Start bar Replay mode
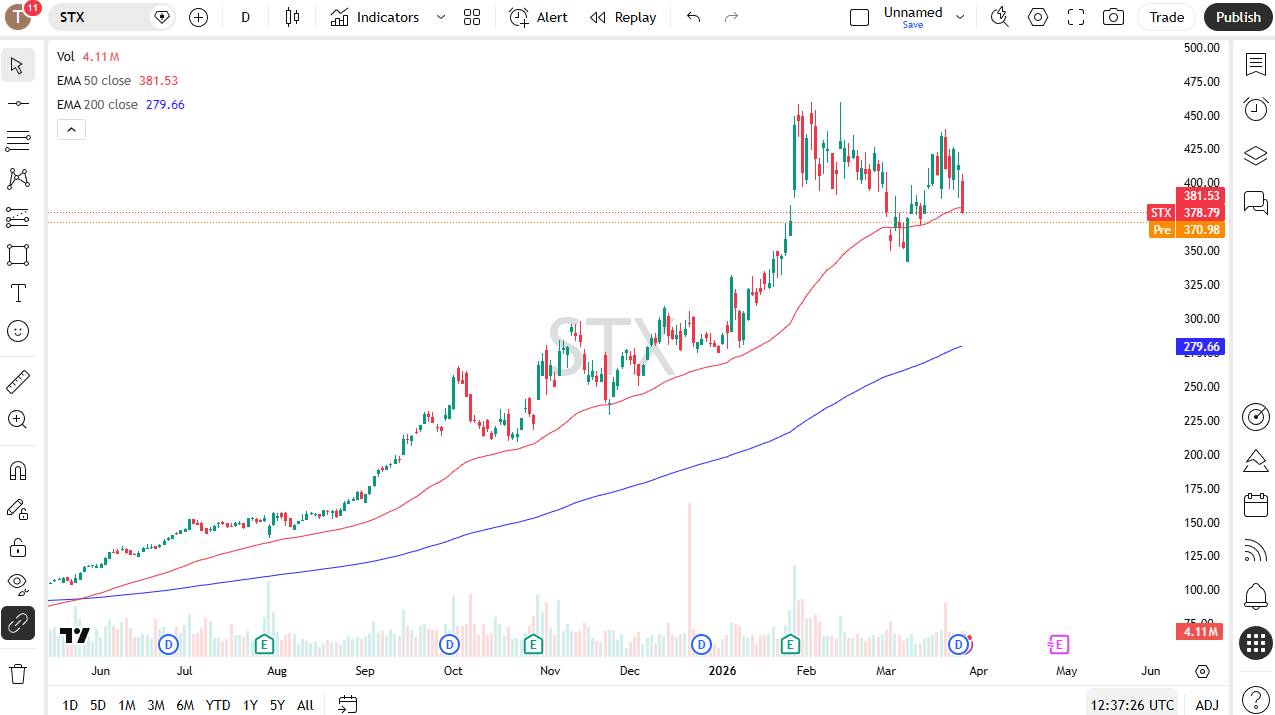This screenshot has height=715, width=1275. [623, 17]
